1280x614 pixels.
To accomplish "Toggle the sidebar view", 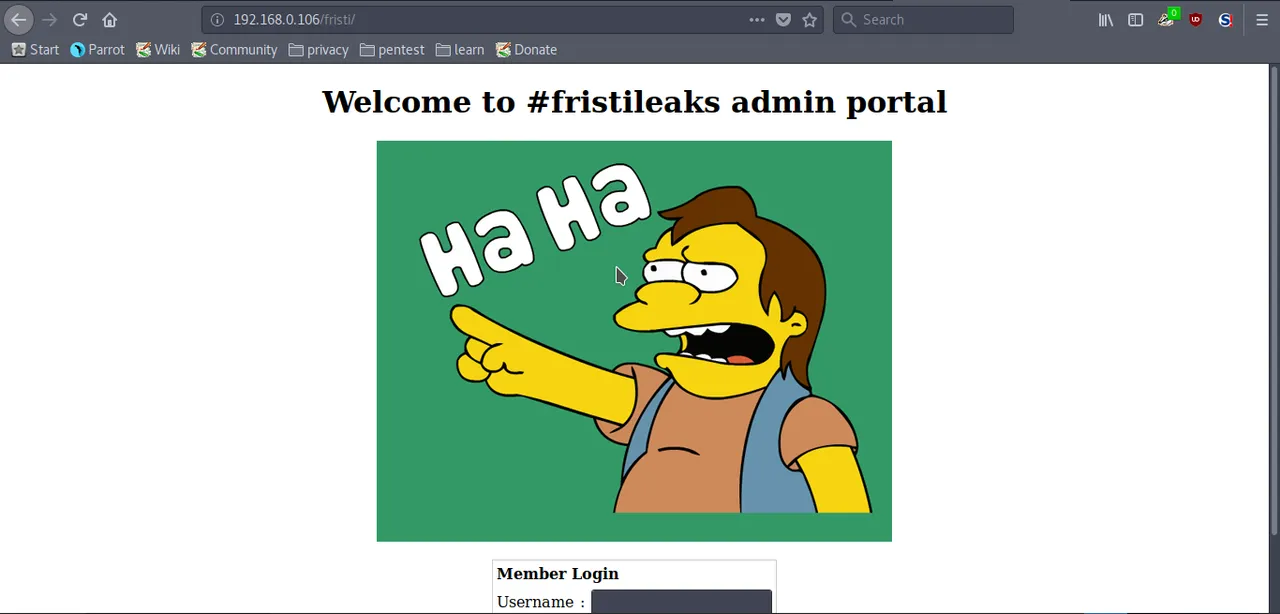I will (x=1136, y=19).
